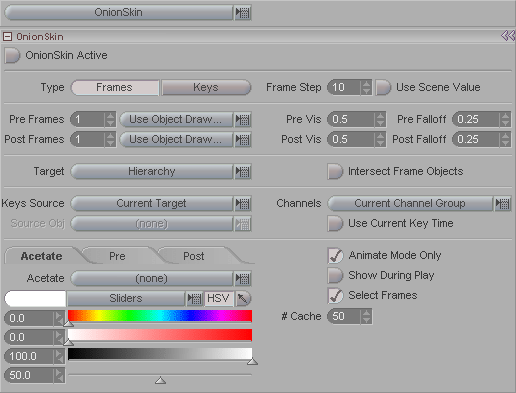The width and height of the screenshot is (516, 393).
Task: Click the white color swatch
Action: [35, 298]
